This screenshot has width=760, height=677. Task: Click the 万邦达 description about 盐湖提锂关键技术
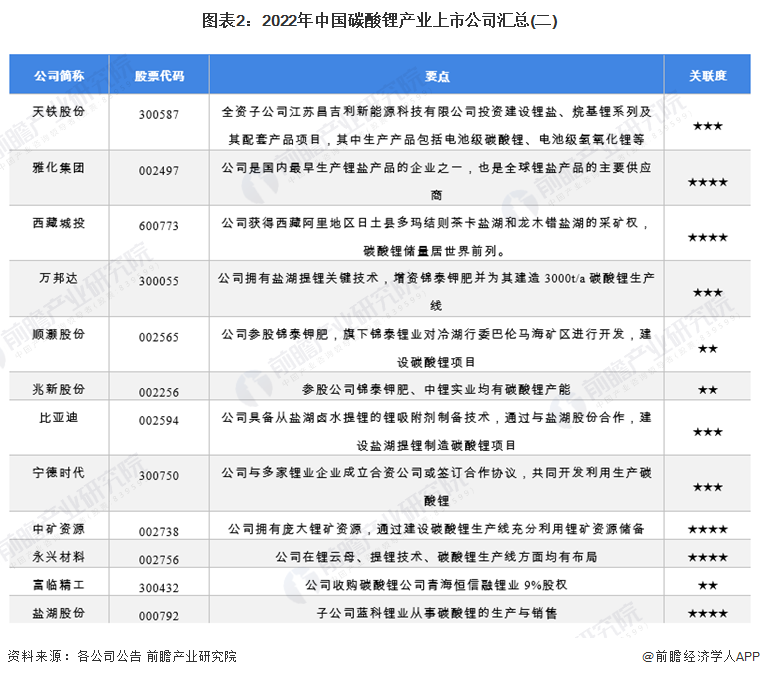(436, 292)
